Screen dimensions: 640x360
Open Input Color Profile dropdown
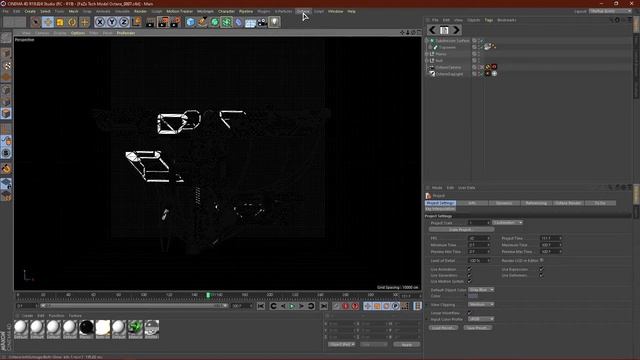pos(481,319)
